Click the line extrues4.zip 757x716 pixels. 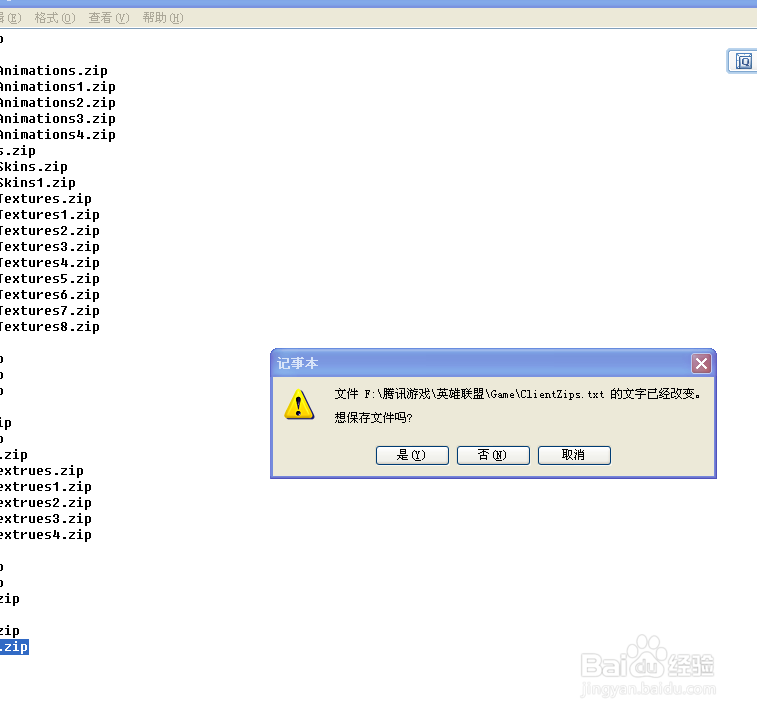[x=46, y=534]
